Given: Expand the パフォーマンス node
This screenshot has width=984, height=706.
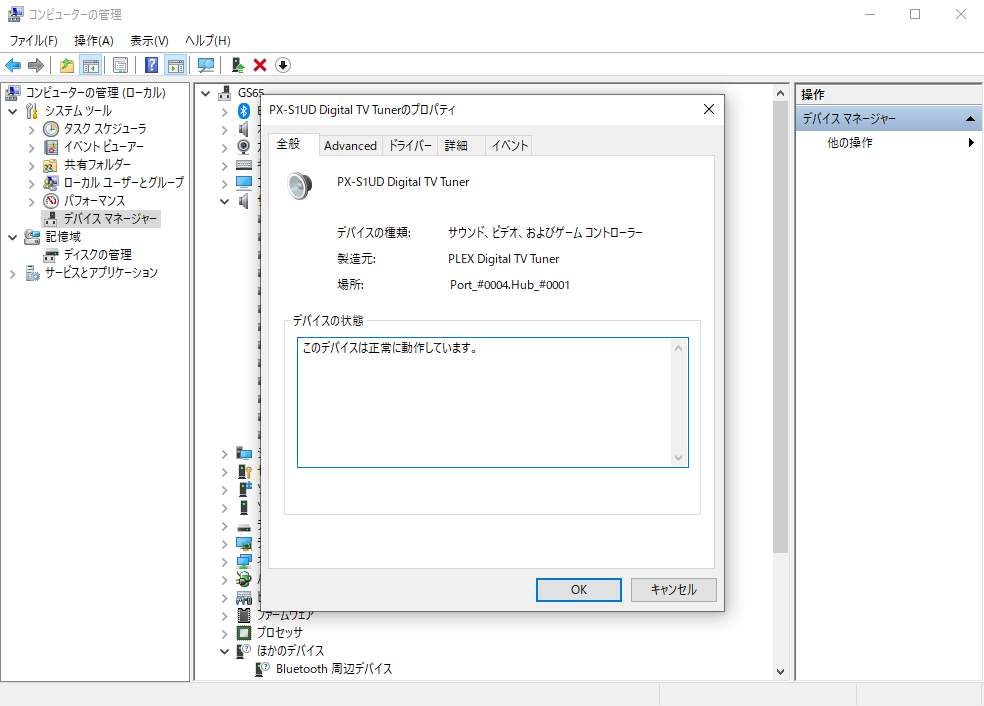Looking at the screenshot, I should point(31,202).
